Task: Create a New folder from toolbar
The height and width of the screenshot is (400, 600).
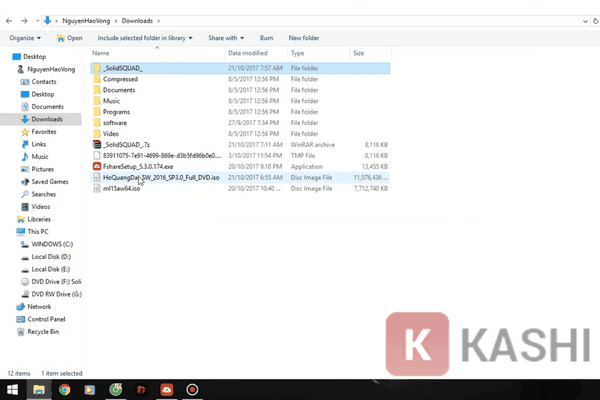Action: coord(304,38)
